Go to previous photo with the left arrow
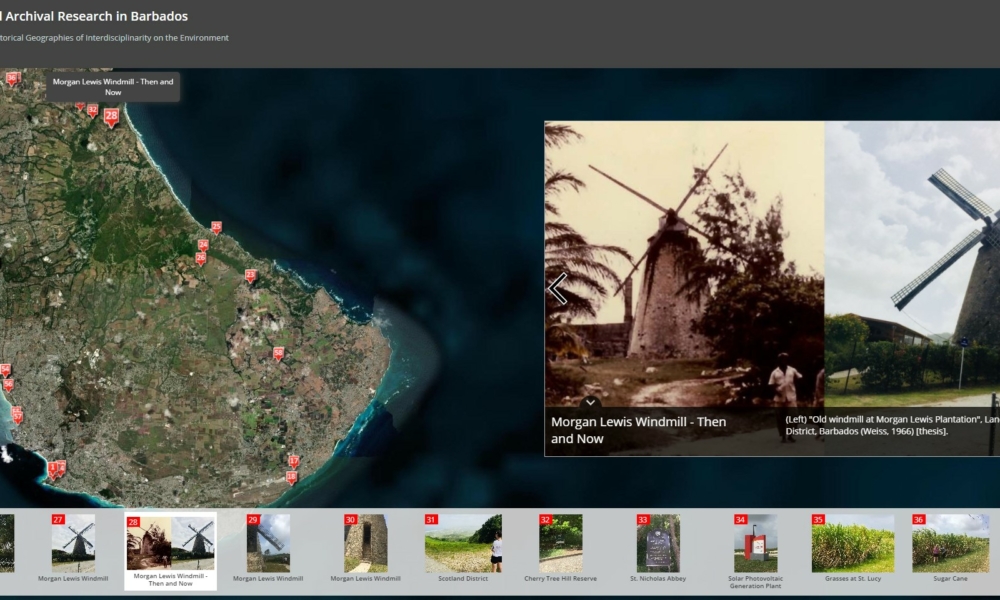Screen dimensions: 1000x600 [x=558, y=289]
